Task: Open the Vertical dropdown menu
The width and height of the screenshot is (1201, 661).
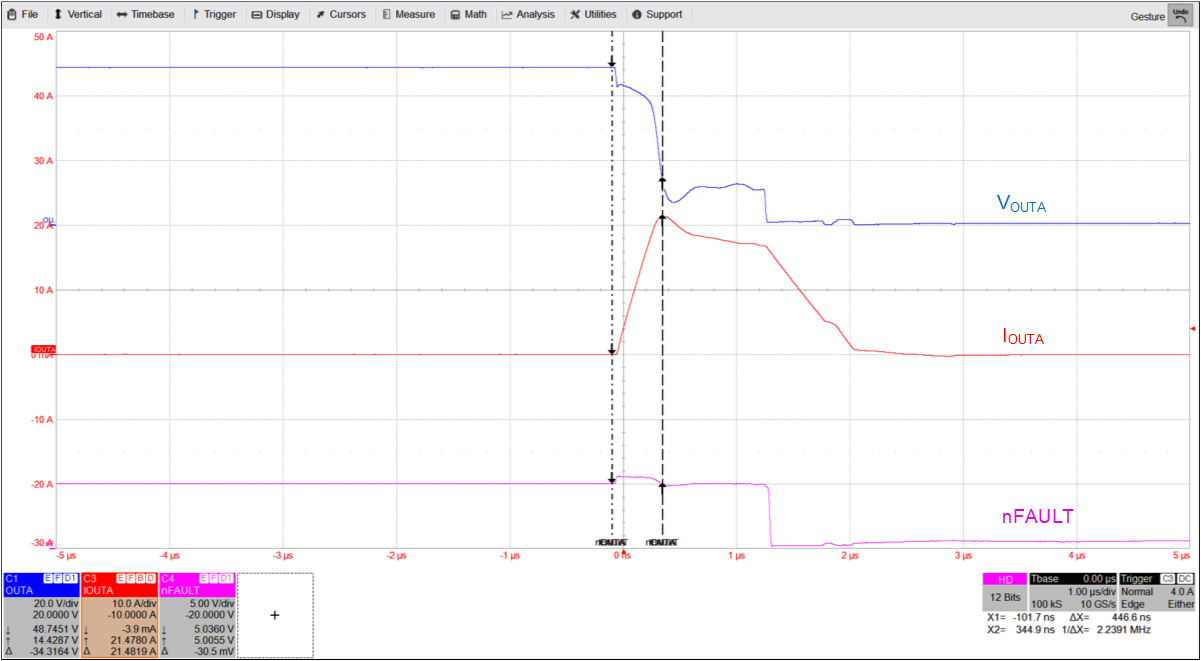Action: click(78, 14)
